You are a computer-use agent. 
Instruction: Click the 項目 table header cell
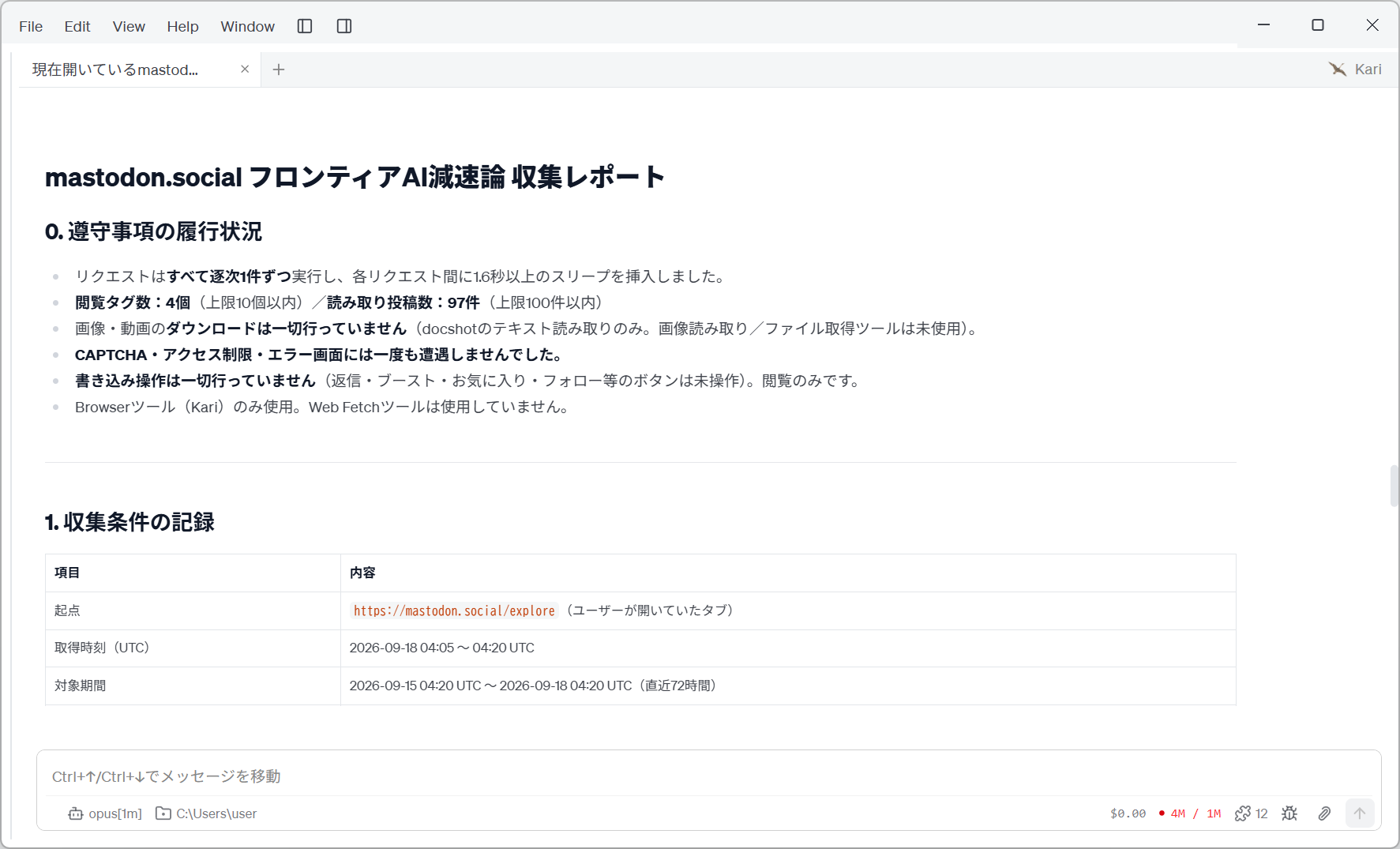point(193,573)
